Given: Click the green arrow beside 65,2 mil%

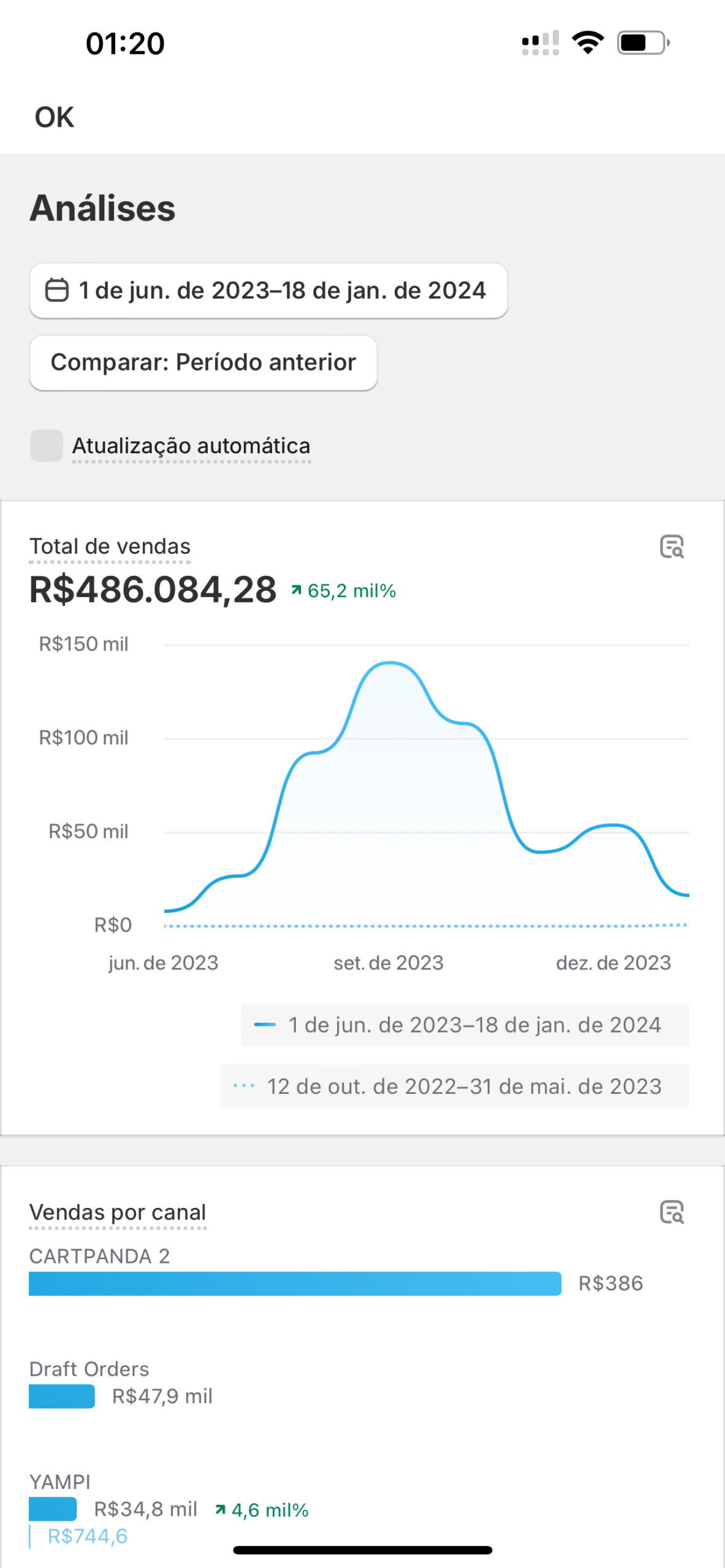Looking at the screenshot, I should coord(297,590).
